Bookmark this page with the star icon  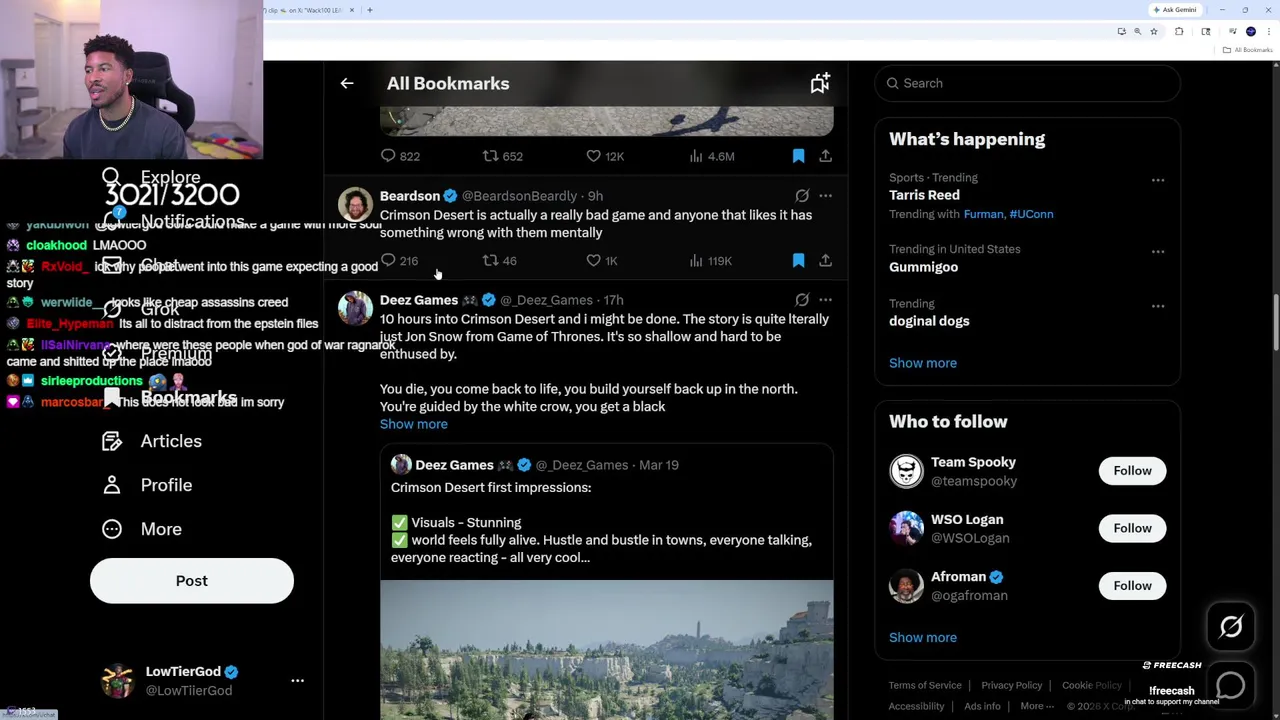(1153, 32)
